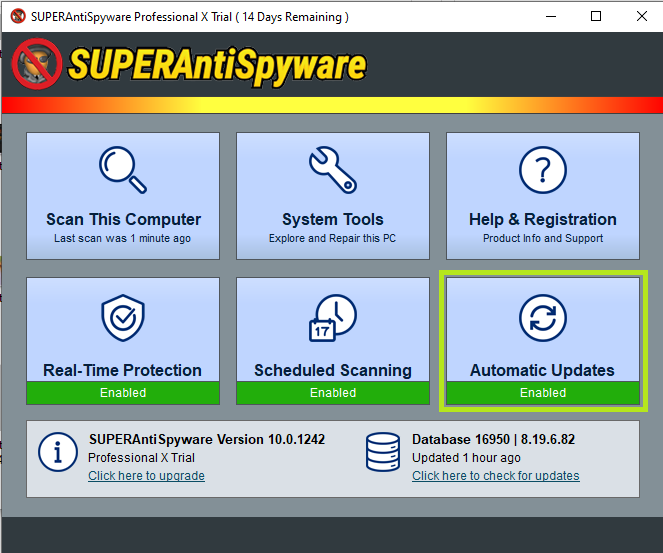Click the question mark help icon

pyautogui.click(x=542, y=170)
